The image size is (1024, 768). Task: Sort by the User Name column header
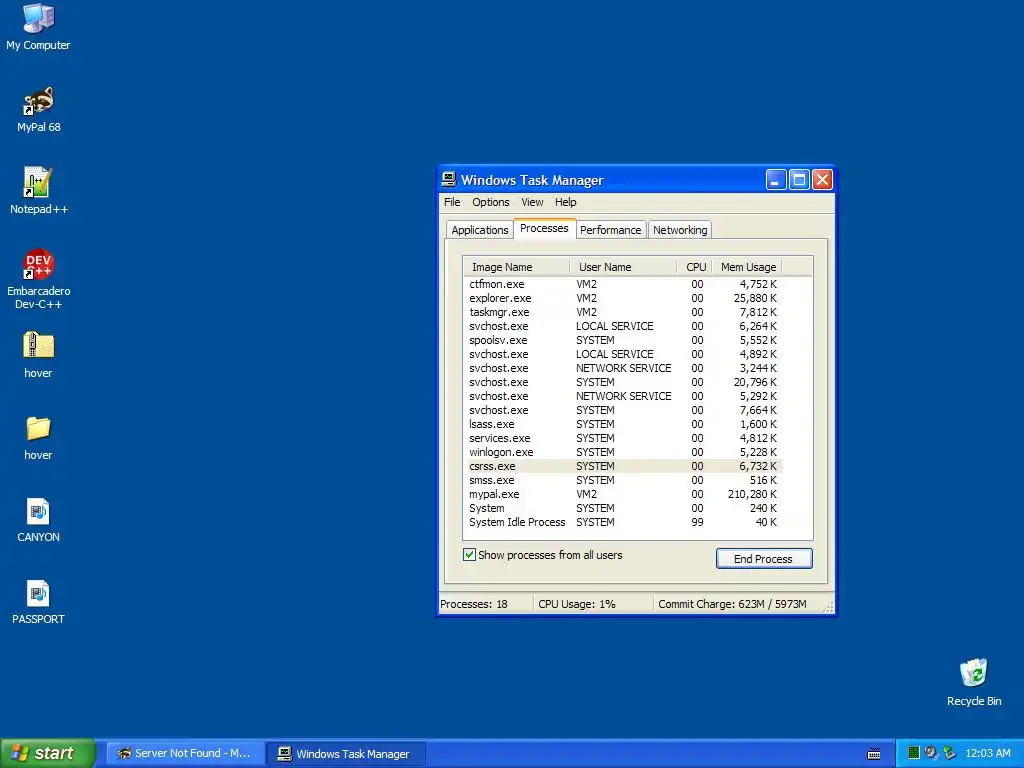point(624,267)
